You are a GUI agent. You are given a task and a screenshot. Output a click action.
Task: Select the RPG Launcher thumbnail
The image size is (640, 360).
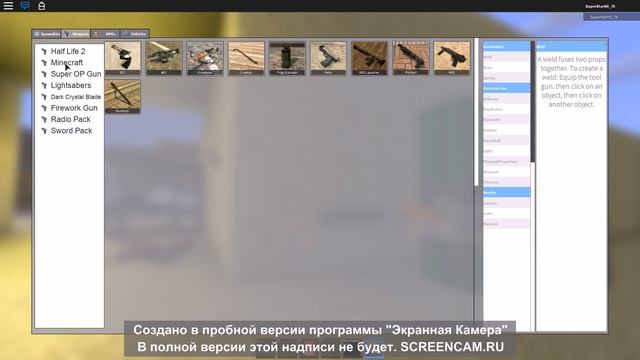pyautogui.click(x=369, y=58)
